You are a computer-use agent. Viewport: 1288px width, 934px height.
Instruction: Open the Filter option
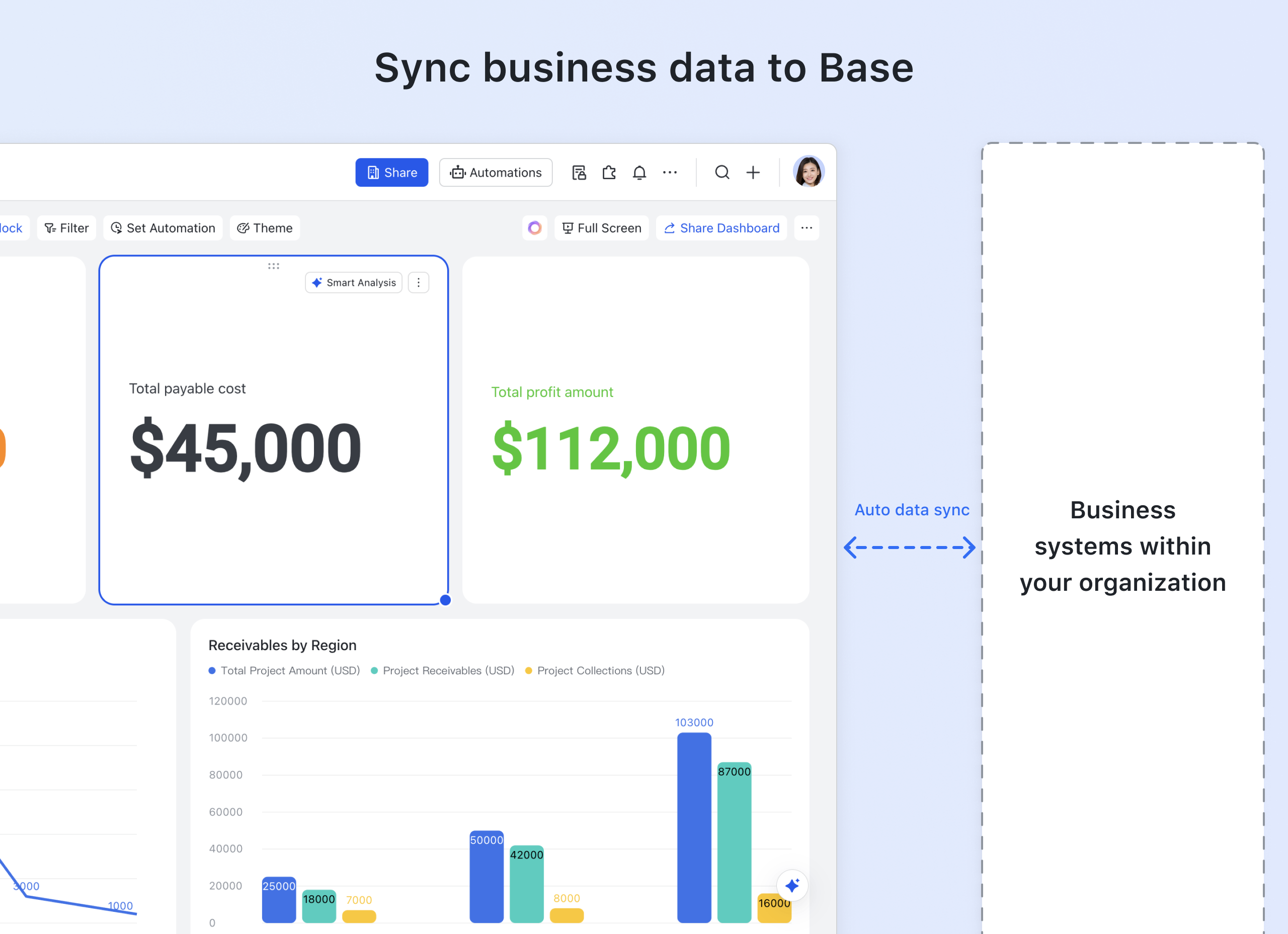(x=66, y=228)
